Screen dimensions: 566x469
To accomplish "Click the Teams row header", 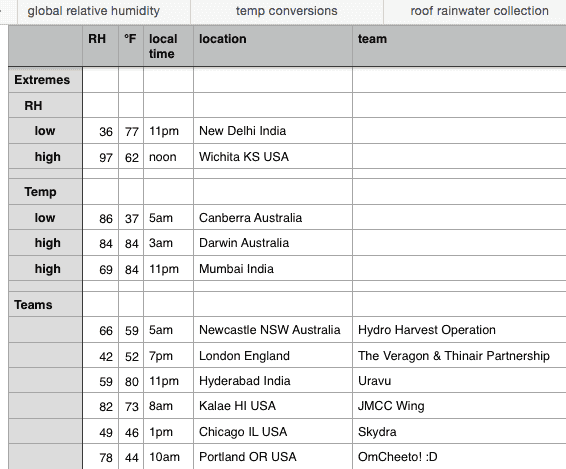I will [x=45, y=304].
